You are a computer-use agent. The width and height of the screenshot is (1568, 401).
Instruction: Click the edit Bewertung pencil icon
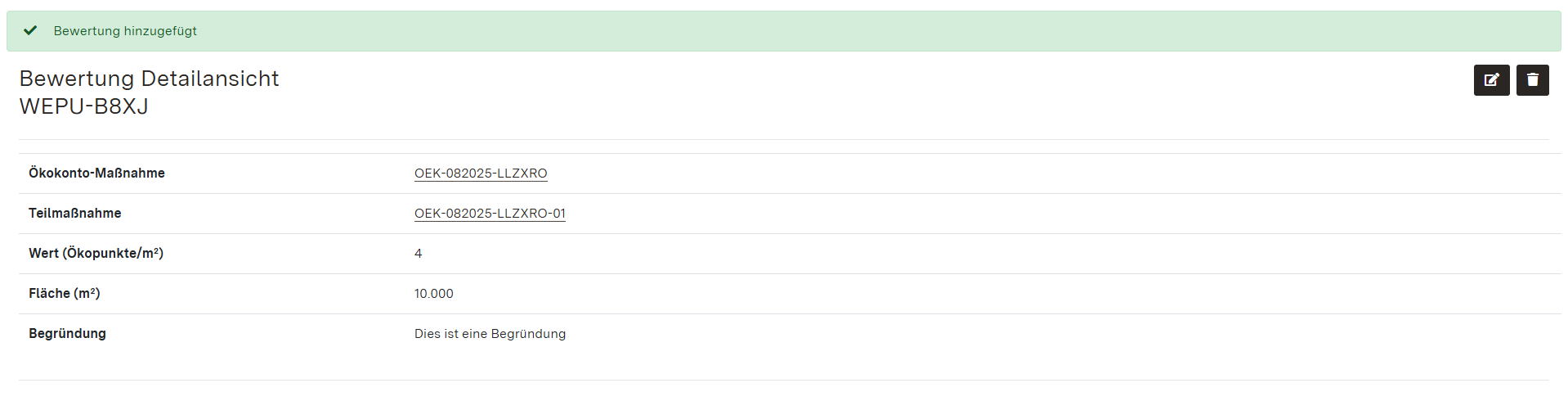pyautogui.click(x=1491, y=80)
